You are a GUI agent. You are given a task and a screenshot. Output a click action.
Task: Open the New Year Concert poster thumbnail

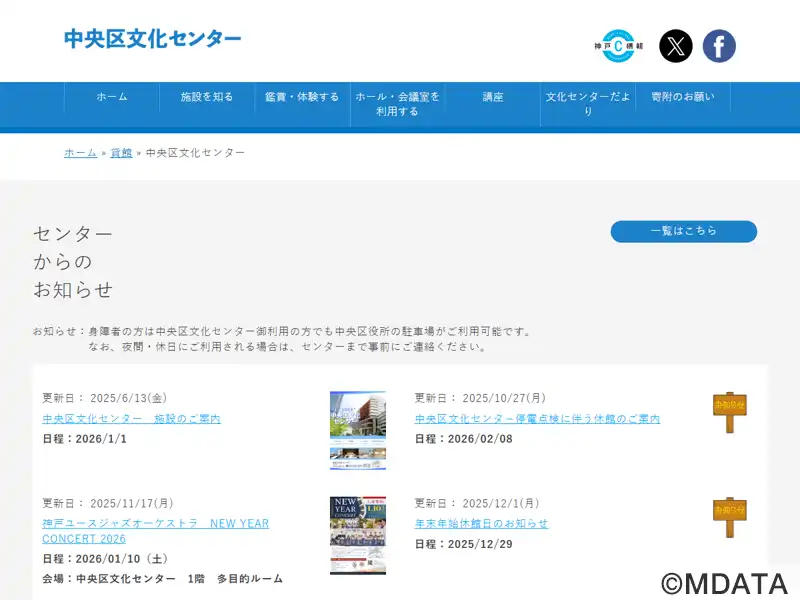[358, 535]
